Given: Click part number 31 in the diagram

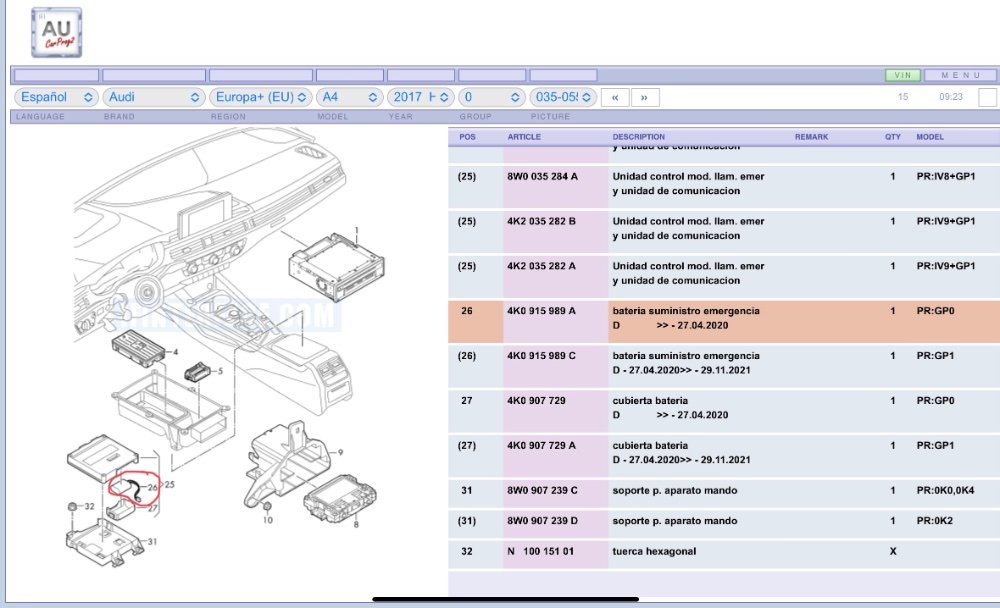Looking at the screenshot, I should click(152, 542).
